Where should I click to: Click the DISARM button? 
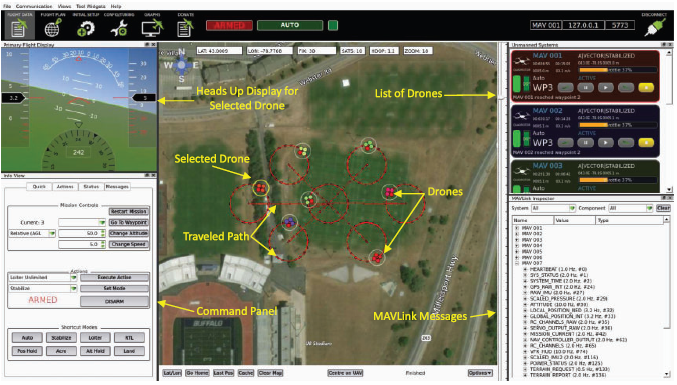(114, 302)
